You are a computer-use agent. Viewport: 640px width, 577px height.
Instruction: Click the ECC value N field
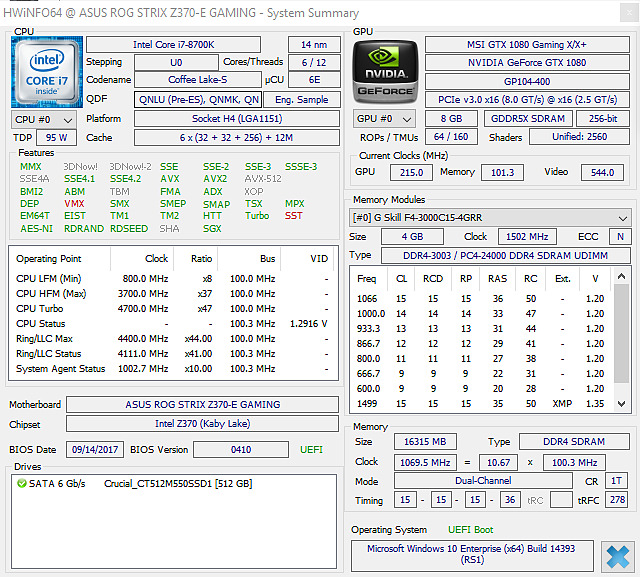pos(620,237)
